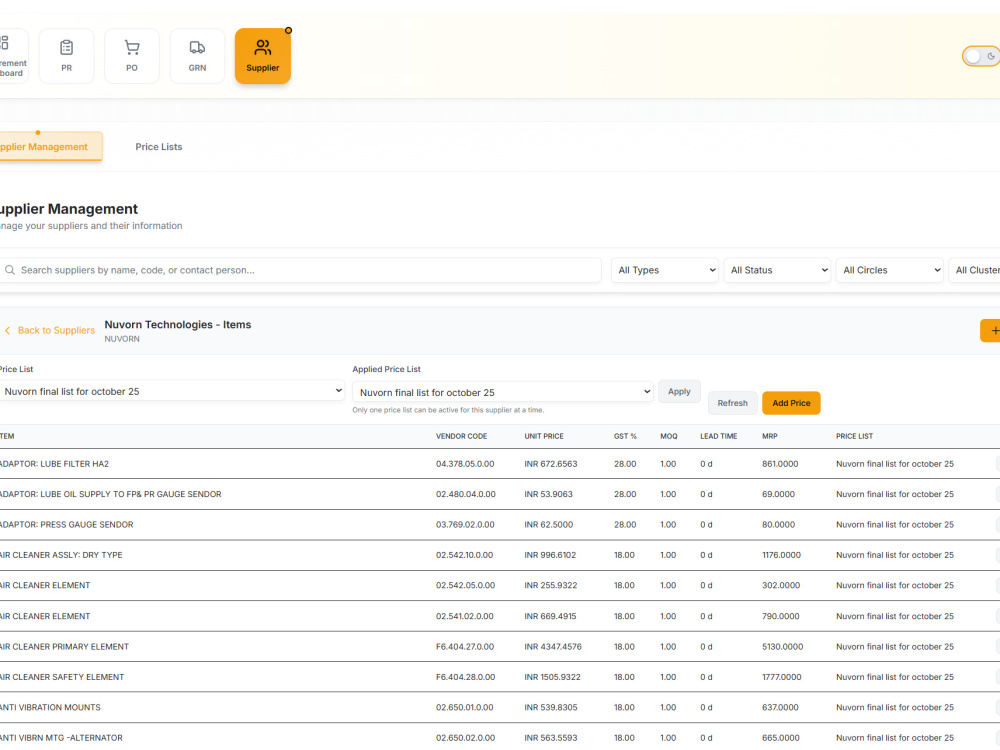Switch to Supplier Management tab
Image resolution: width=1000 pixels, height=750 pixels.
[50, 147]
